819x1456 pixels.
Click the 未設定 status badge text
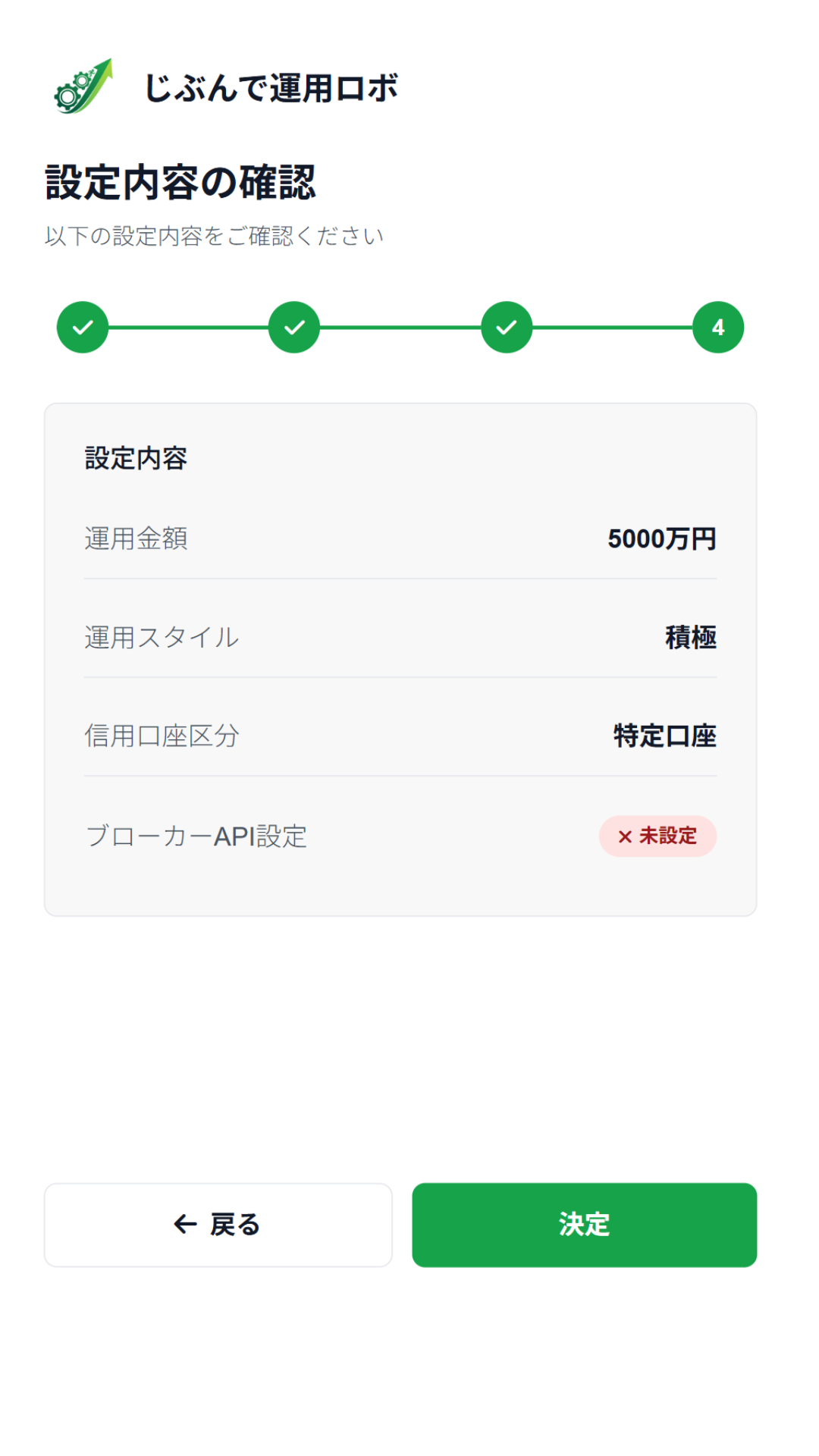(667, 836)
